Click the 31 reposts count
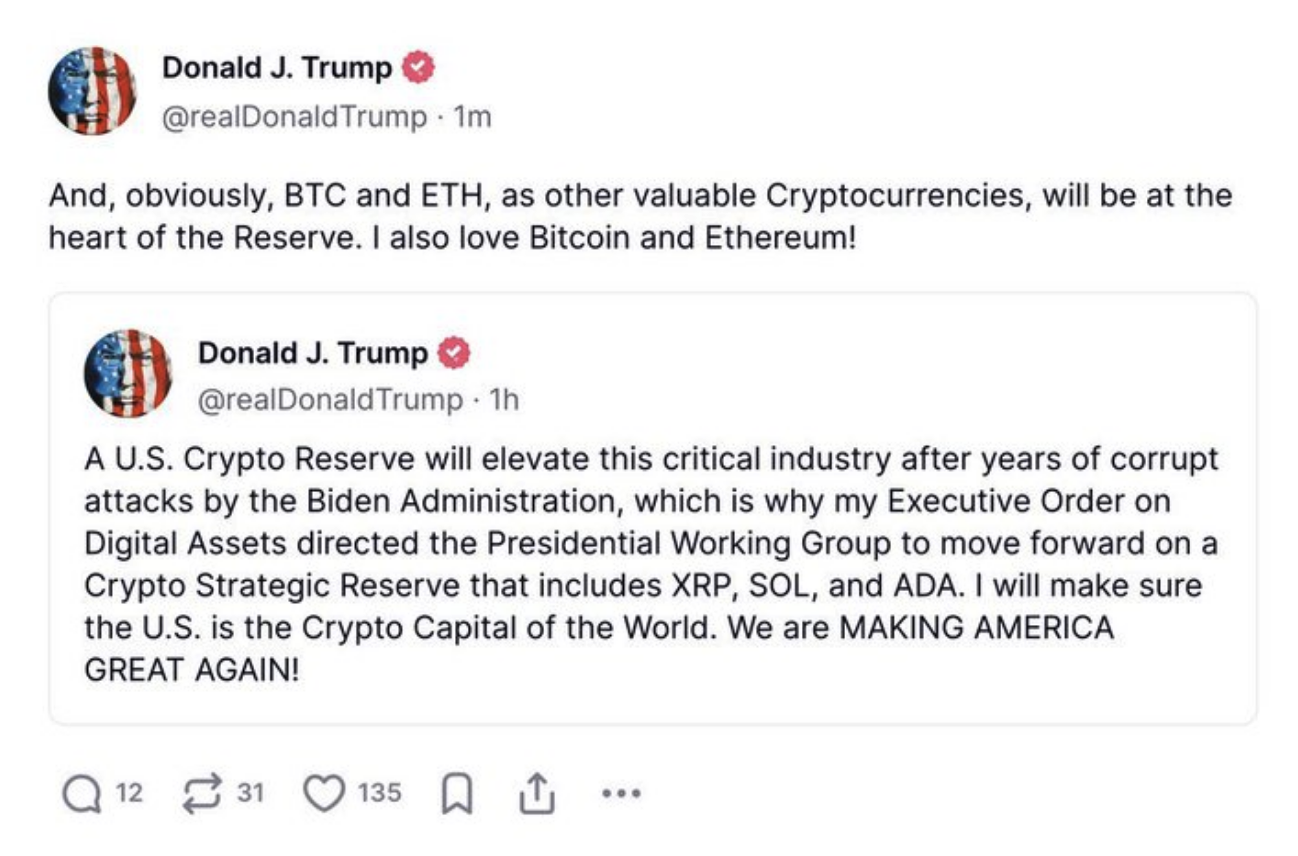 click(x=250, y=794)
